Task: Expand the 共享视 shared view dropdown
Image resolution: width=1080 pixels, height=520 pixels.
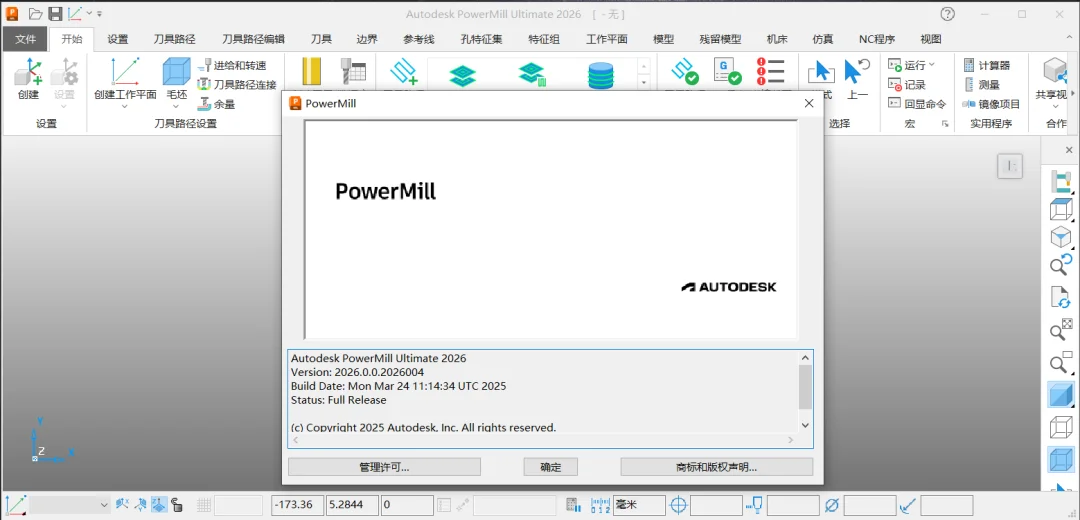Action: click(1055, 107)
